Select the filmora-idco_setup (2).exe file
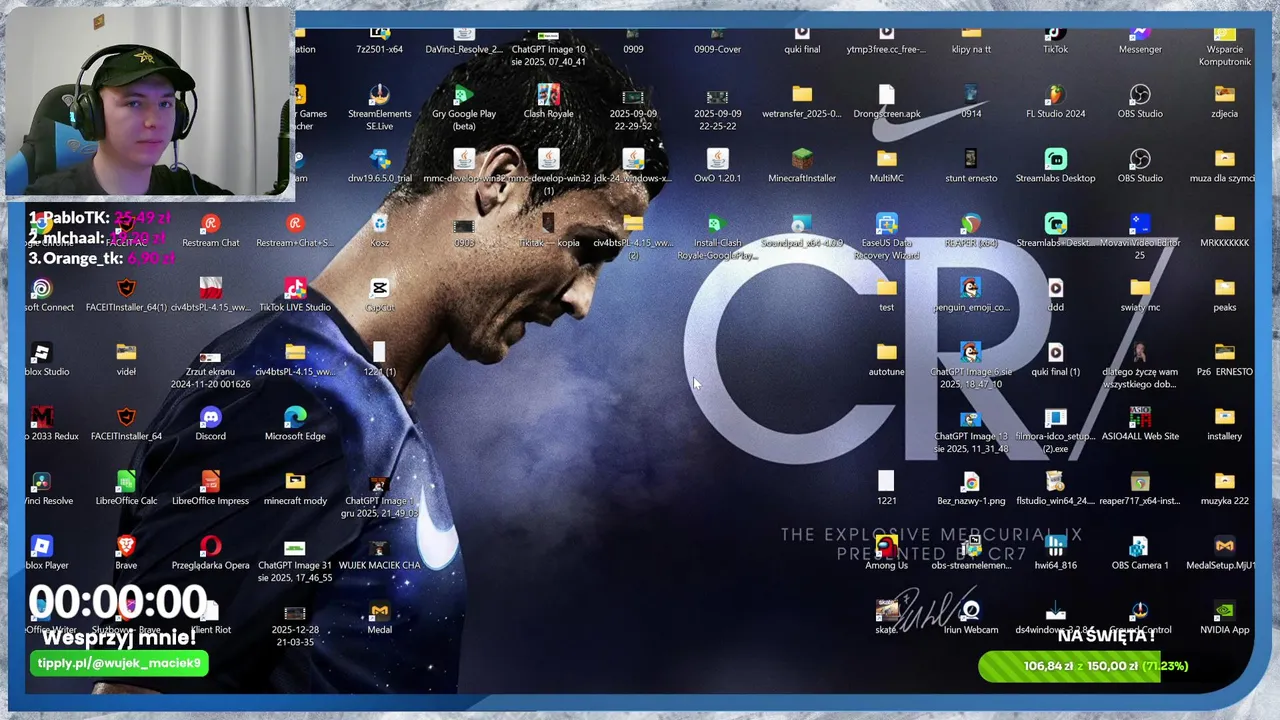 [x=1055, y=429]
